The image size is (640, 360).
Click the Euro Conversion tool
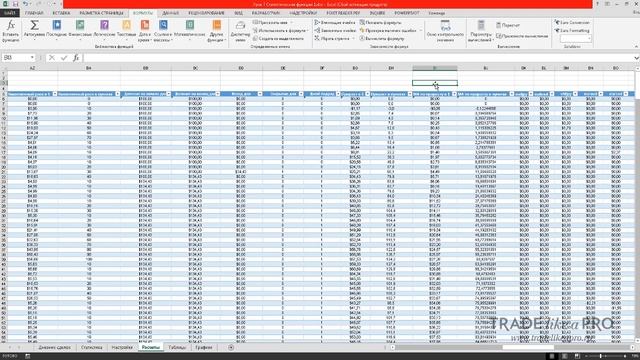coord(572,22)
